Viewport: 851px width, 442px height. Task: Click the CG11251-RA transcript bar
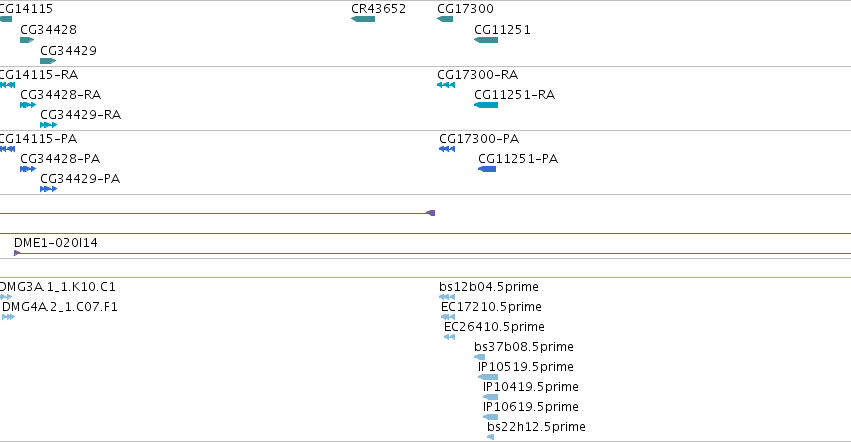click(x=486, y=105)
